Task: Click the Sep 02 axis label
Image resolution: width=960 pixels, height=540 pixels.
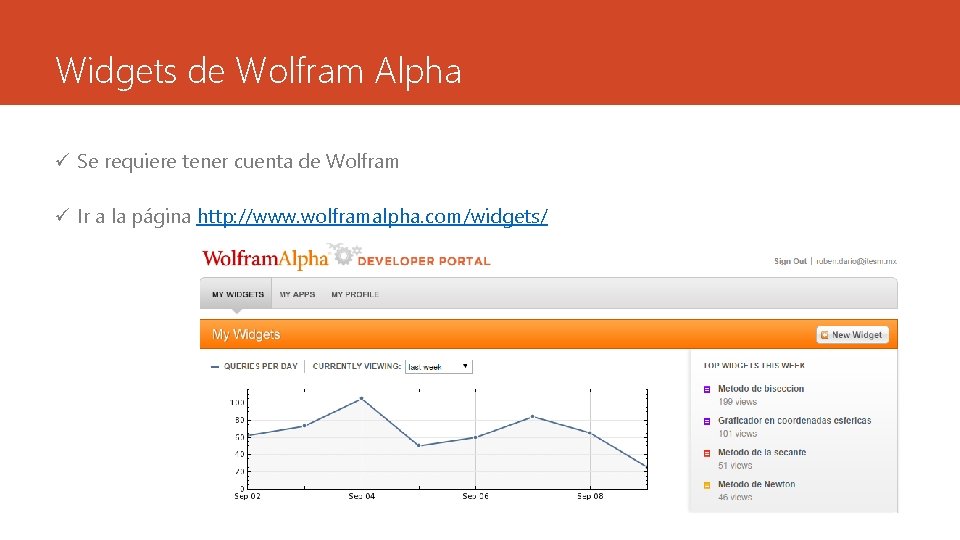Action: [x=247, y=496]
